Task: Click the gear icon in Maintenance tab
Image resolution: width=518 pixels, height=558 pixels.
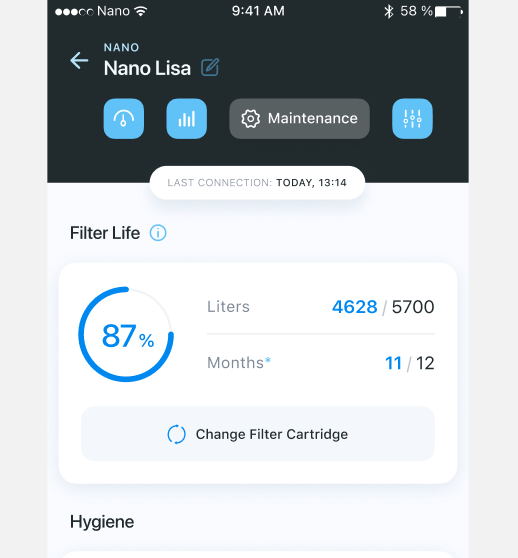Action: coord(250,119)
